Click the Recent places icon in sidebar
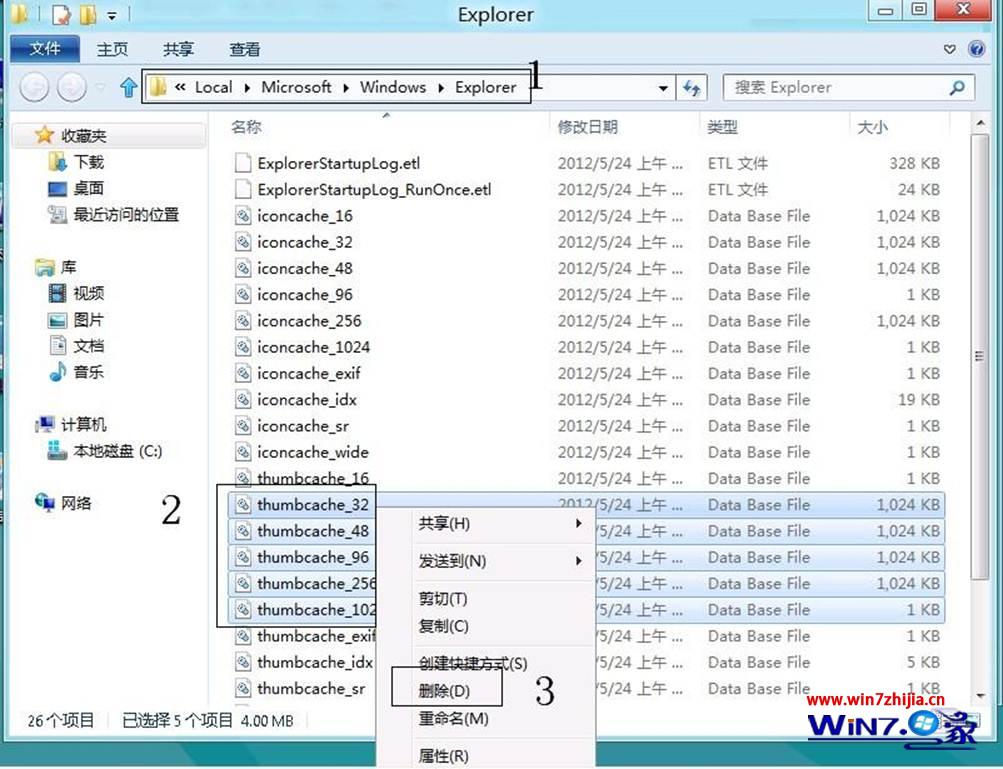 coord(58,214)
